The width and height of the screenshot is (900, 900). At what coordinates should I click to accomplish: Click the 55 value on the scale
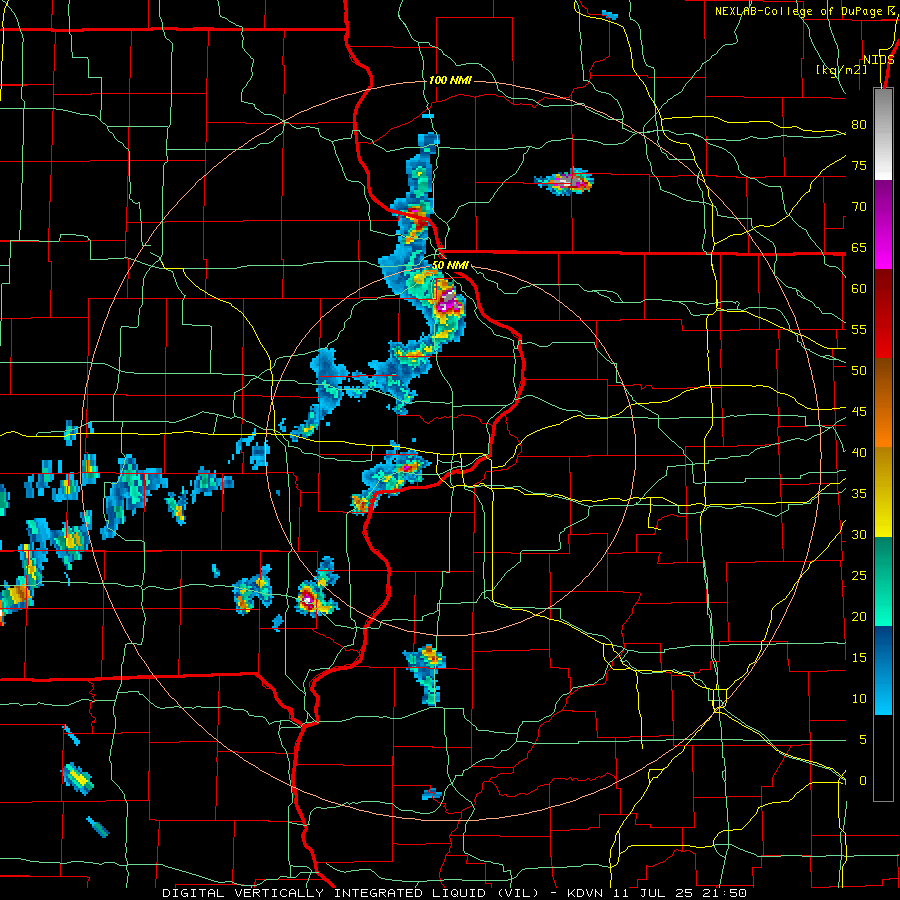(x=859, y=329)
